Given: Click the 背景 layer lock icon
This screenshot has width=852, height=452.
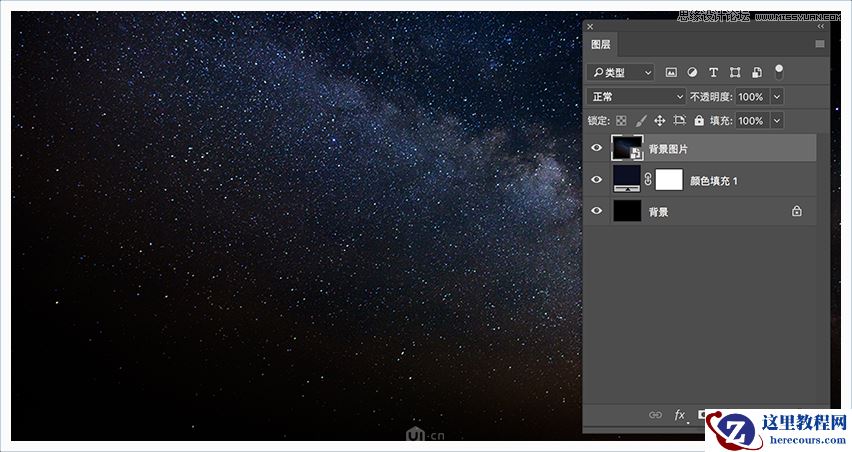Looking at the screenshot, I should click(797, 211).
